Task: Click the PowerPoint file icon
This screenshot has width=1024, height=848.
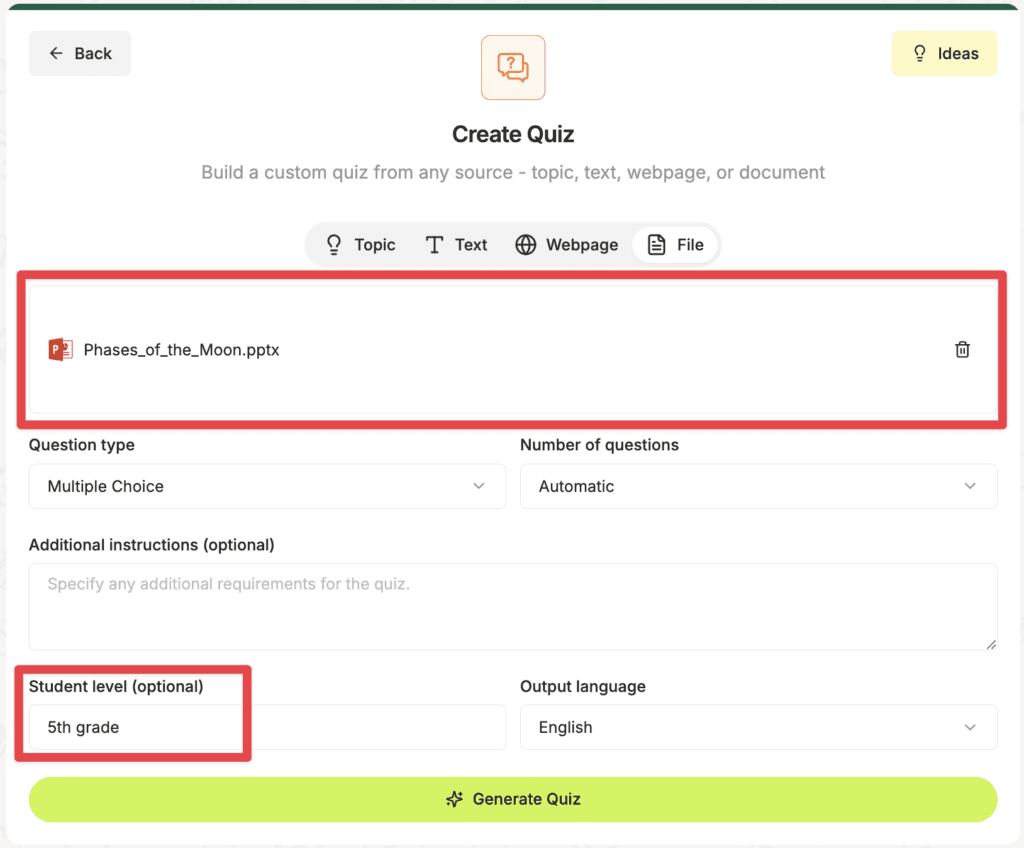Action: pyautogui.click(x=61, y=350)
